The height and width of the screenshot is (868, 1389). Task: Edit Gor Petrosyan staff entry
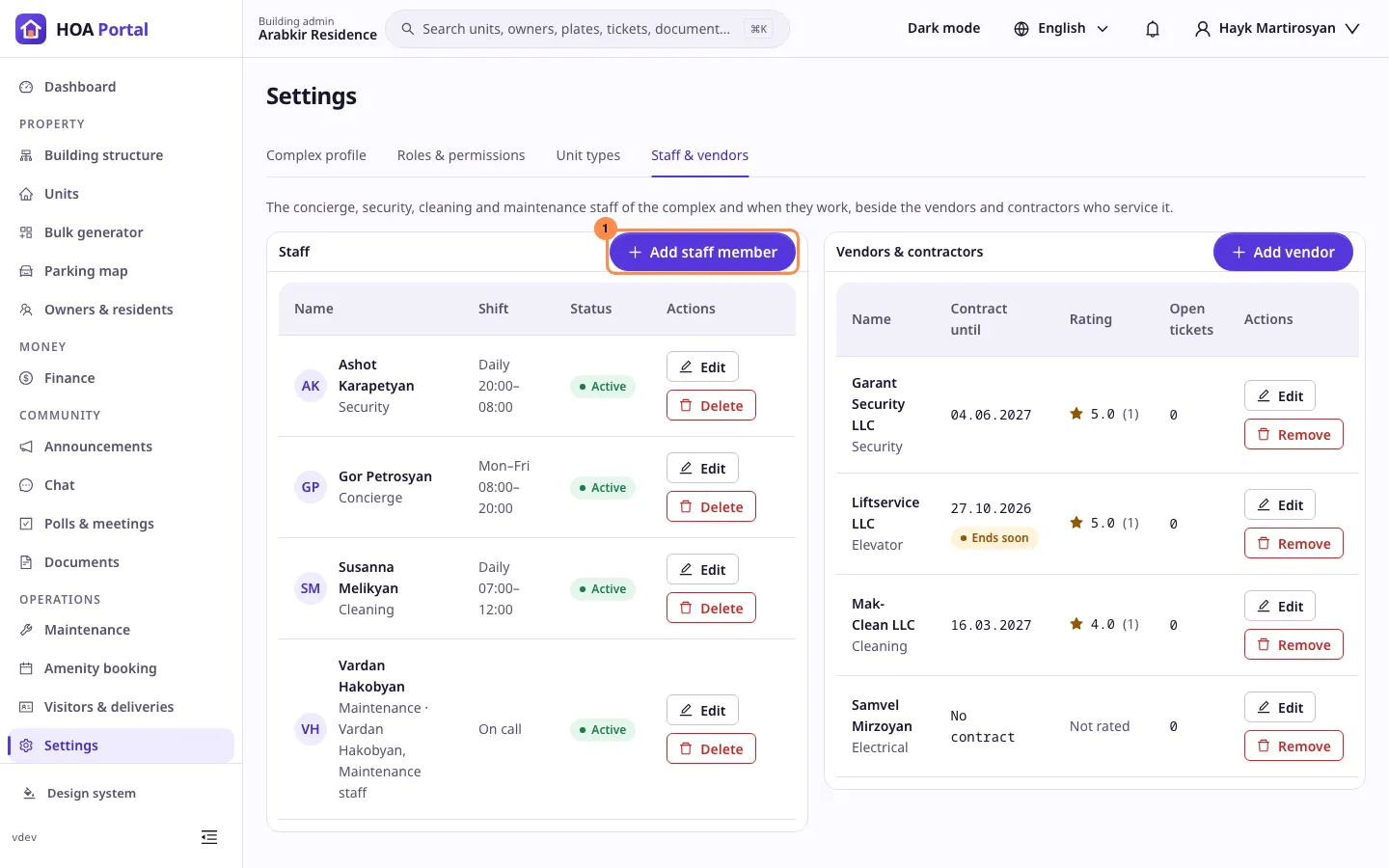coord(702,468)
